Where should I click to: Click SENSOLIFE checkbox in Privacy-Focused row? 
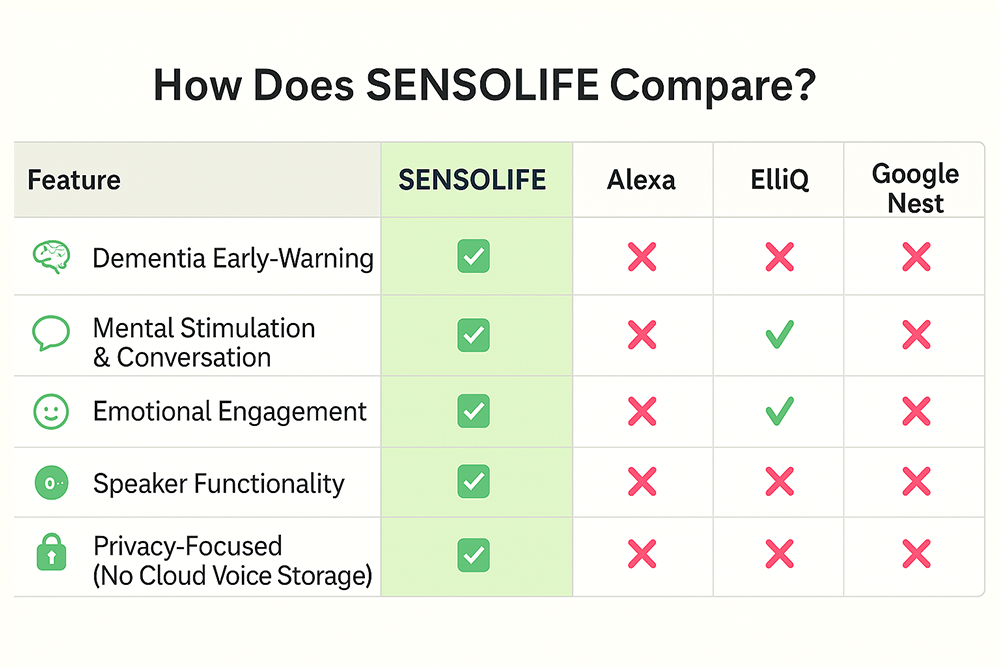[x=473, y=554]
